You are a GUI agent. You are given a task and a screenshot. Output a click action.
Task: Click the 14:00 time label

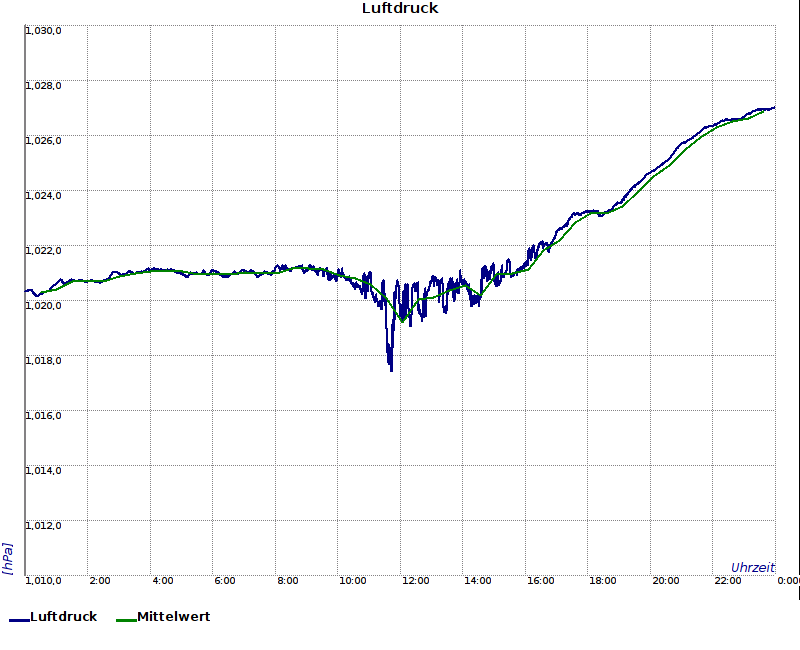[x=478, y=581]
